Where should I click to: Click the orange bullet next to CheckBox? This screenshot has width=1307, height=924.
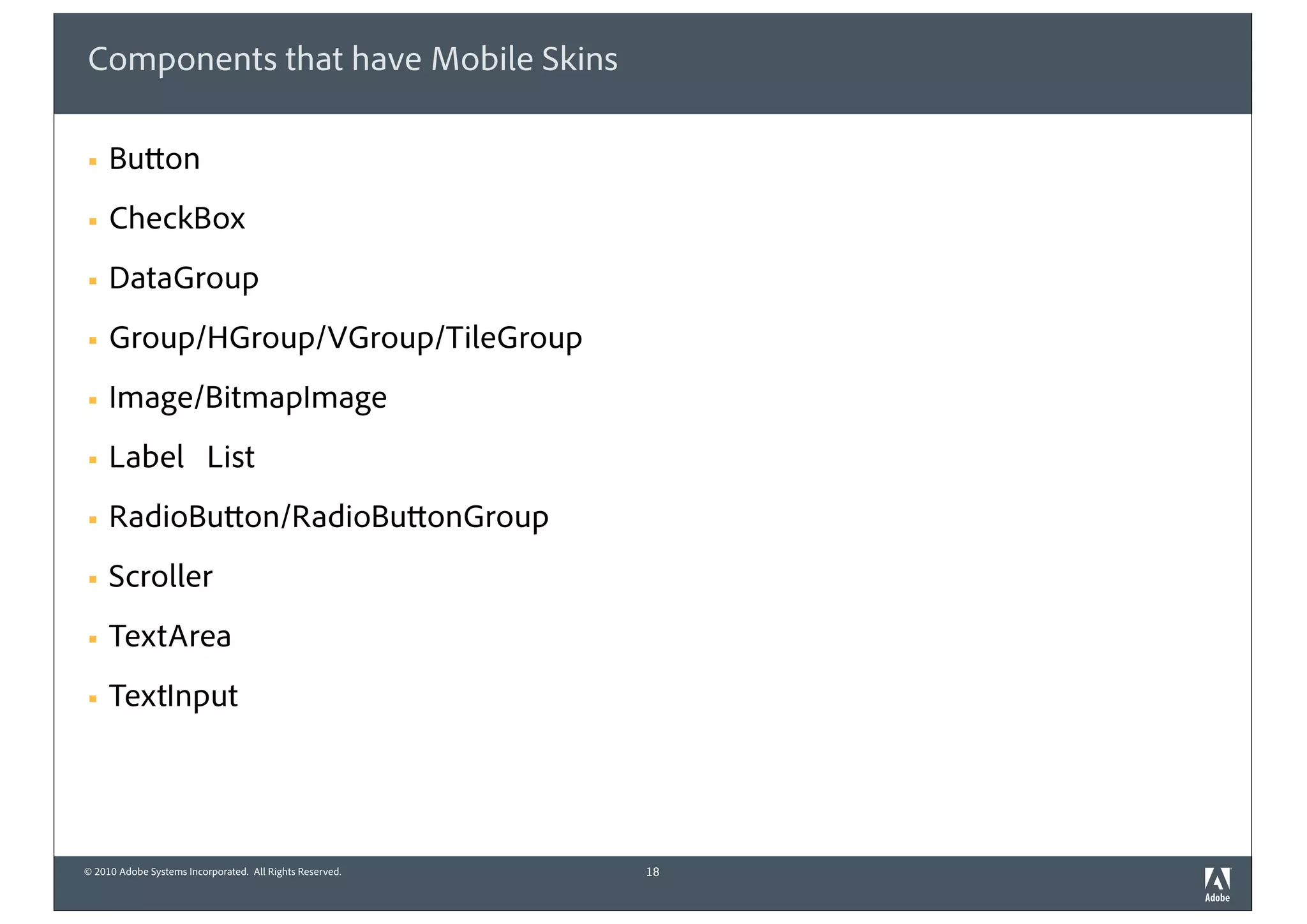coord(93,222)
